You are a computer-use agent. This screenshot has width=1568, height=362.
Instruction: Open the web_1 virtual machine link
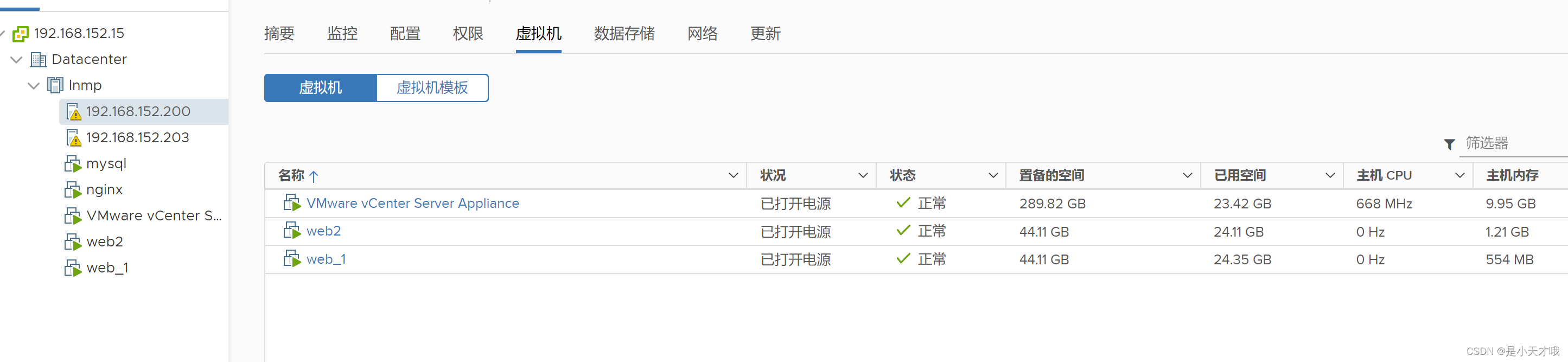[326, 258]
